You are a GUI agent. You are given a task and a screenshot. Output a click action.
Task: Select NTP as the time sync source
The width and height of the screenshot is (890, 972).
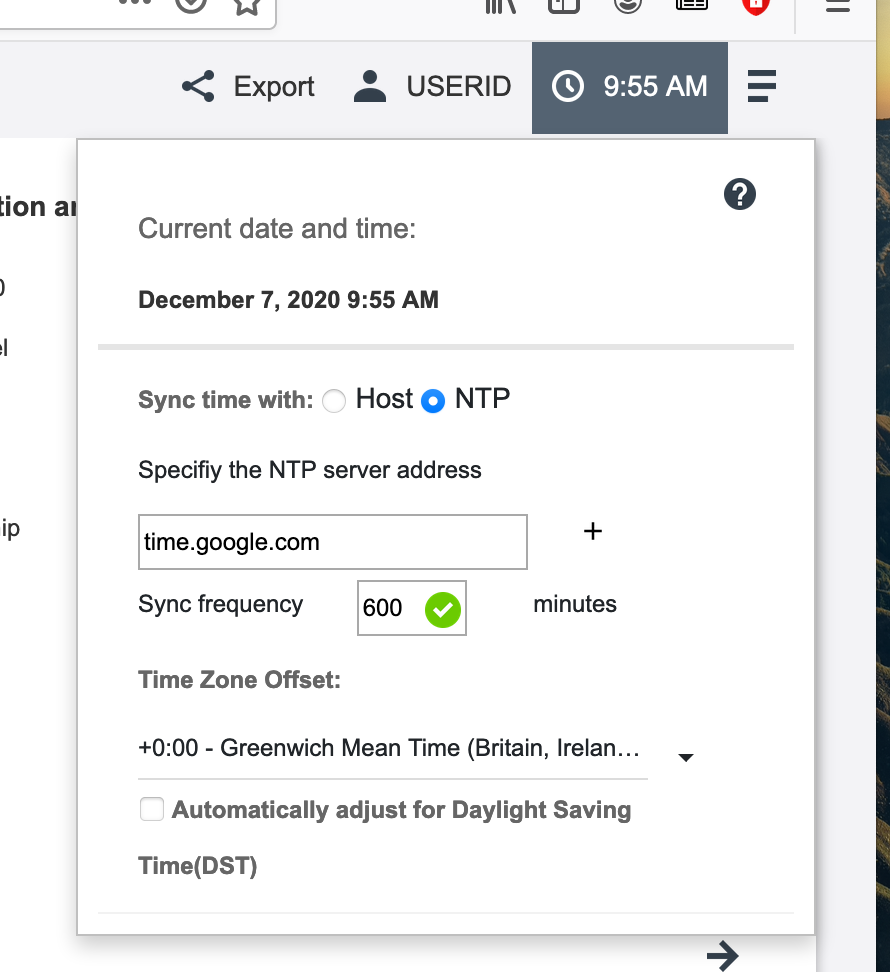[433, 401]
